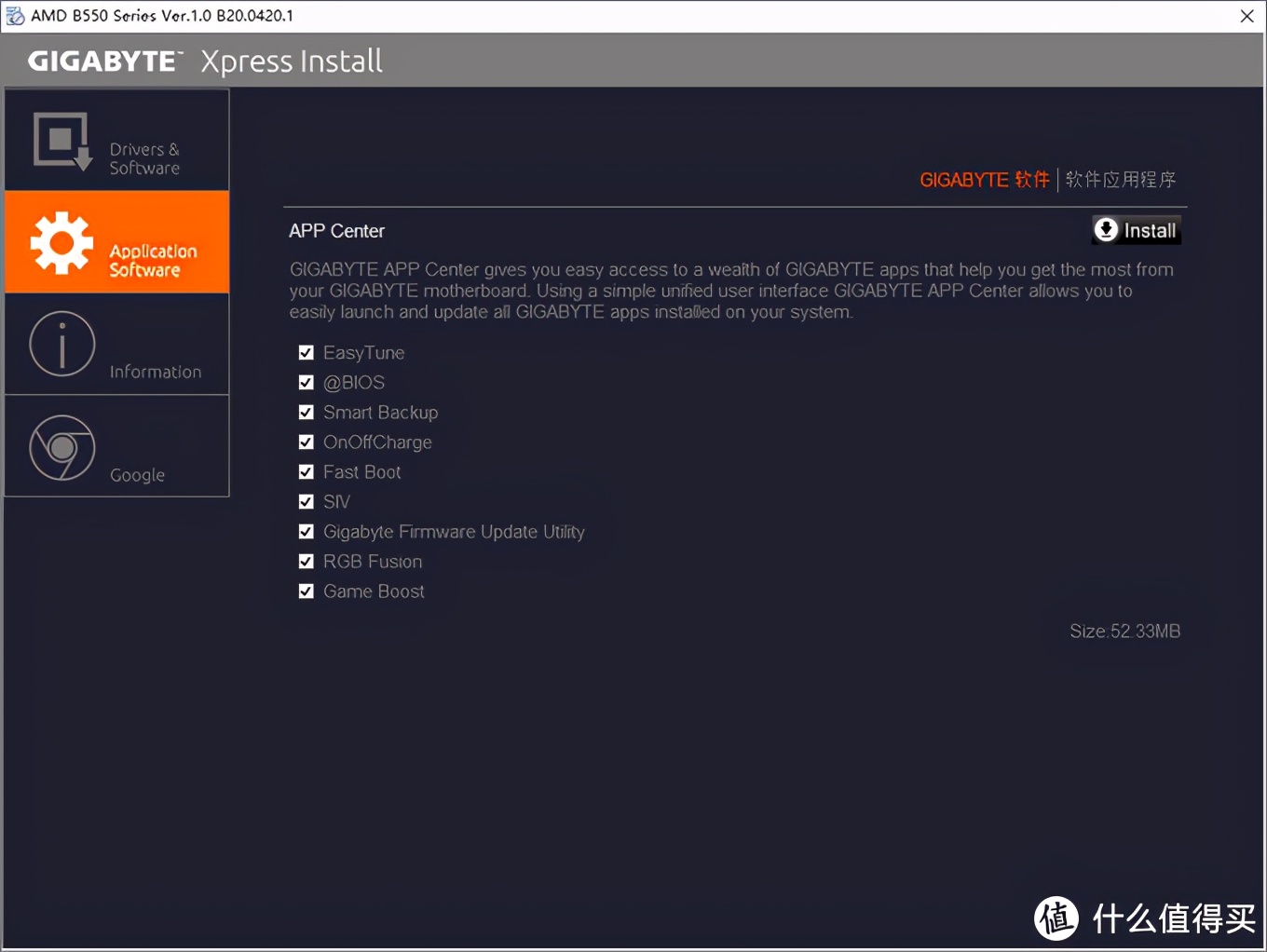Image resolution: width=1267 pixels, height=952 pixels.
Task: Click the Game Boost label text
Action: tap(374, 592)
